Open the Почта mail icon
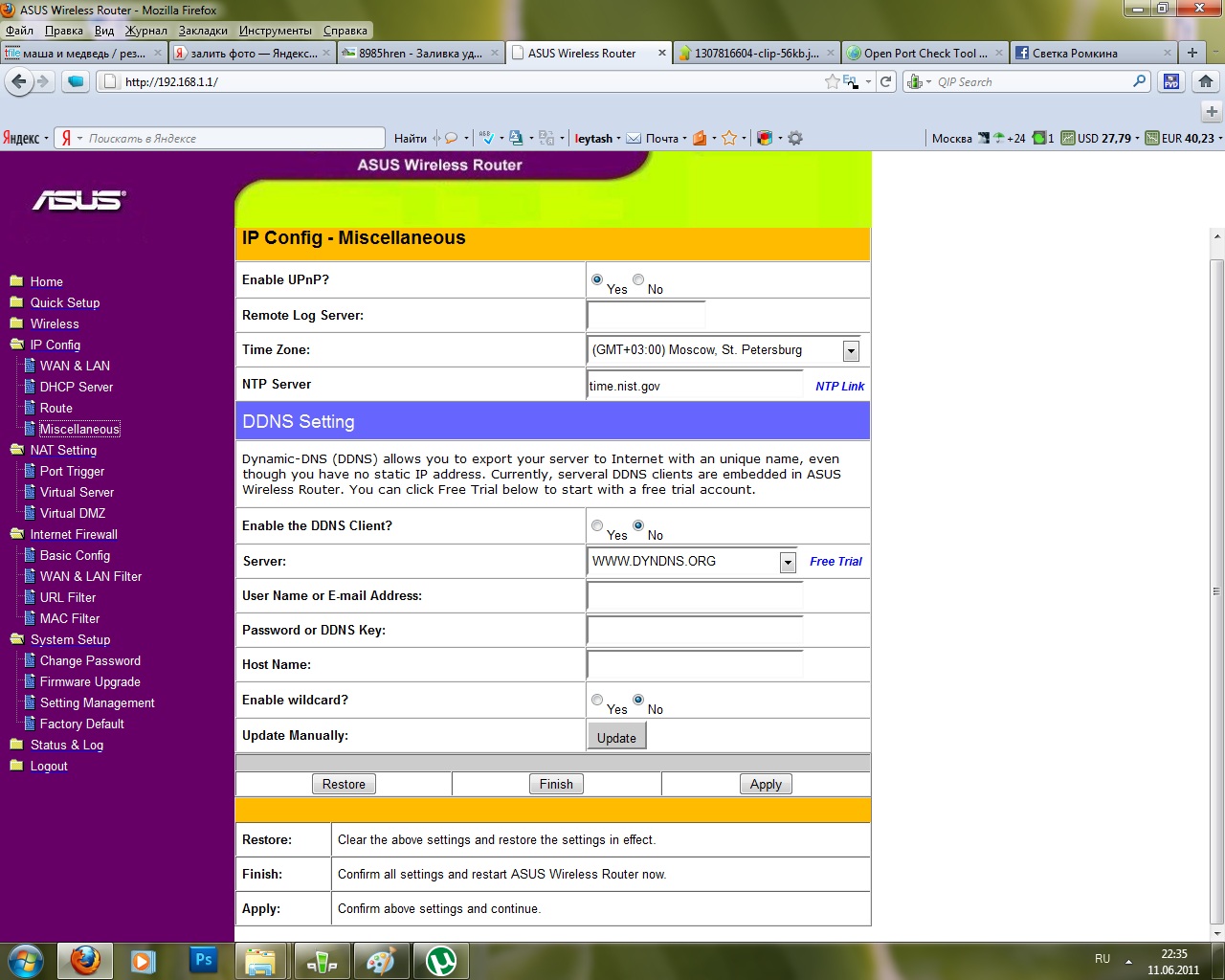The height and width of the screenshot is (980, 1225). tap(634, 138)
